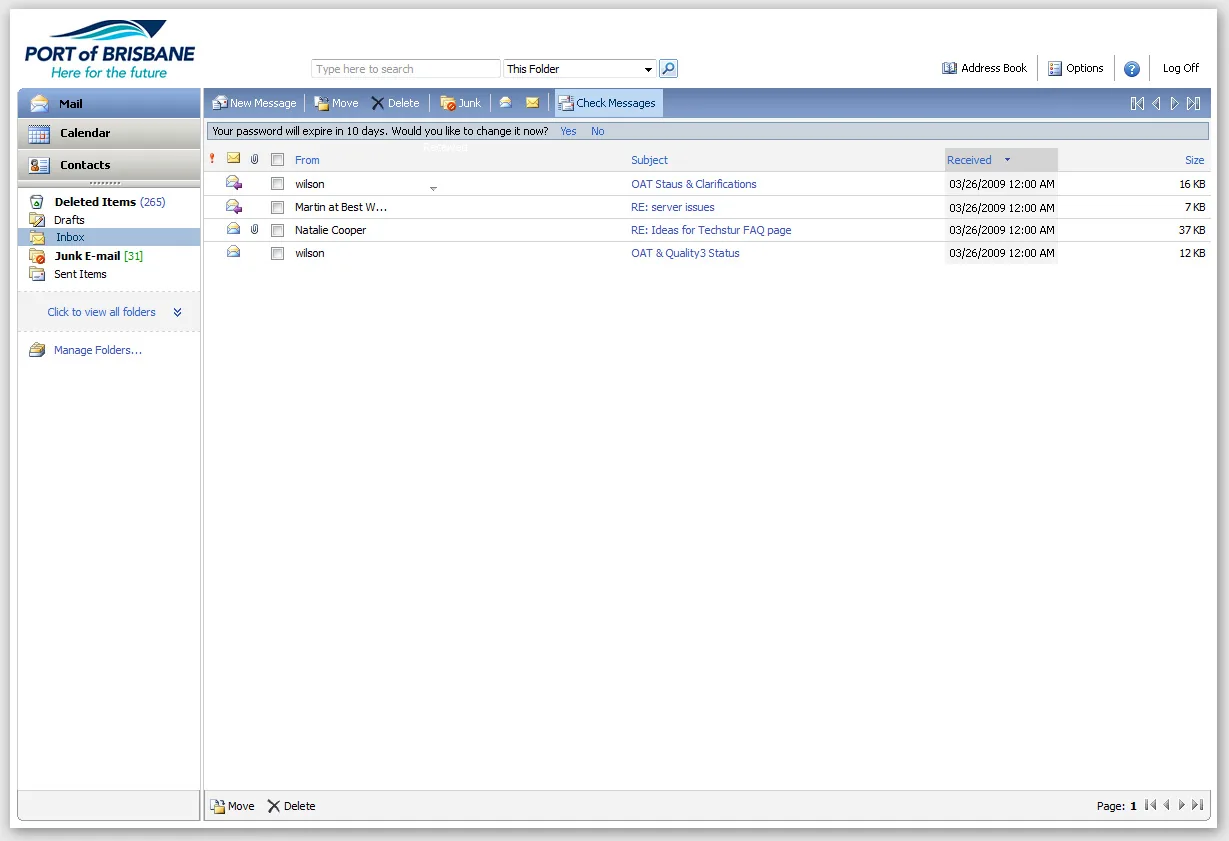This screenshot has width=1229, height=841.
Task: Check the box for Natalie Cooper message
Action: coord(278,230)
